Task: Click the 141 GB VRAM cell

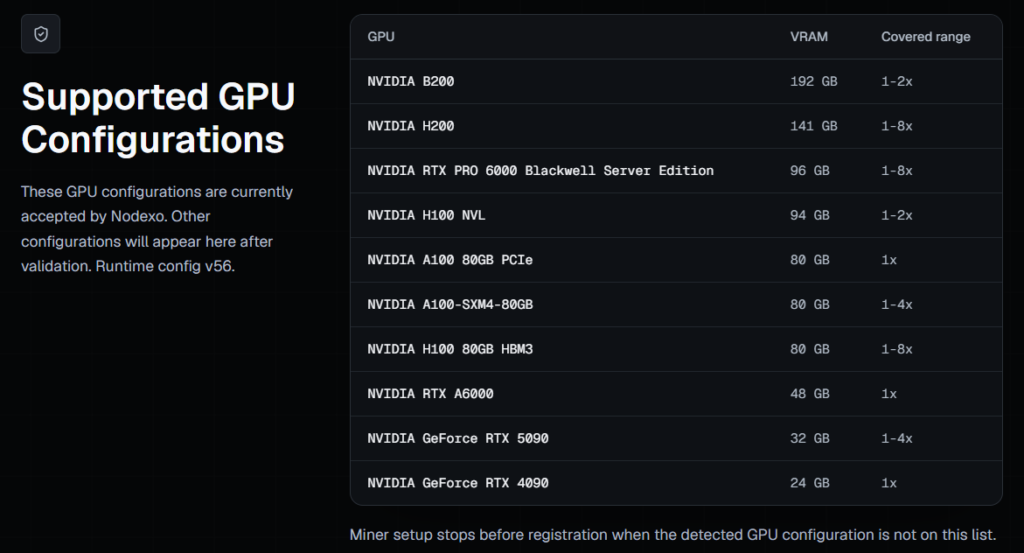Action: point(813,126)
